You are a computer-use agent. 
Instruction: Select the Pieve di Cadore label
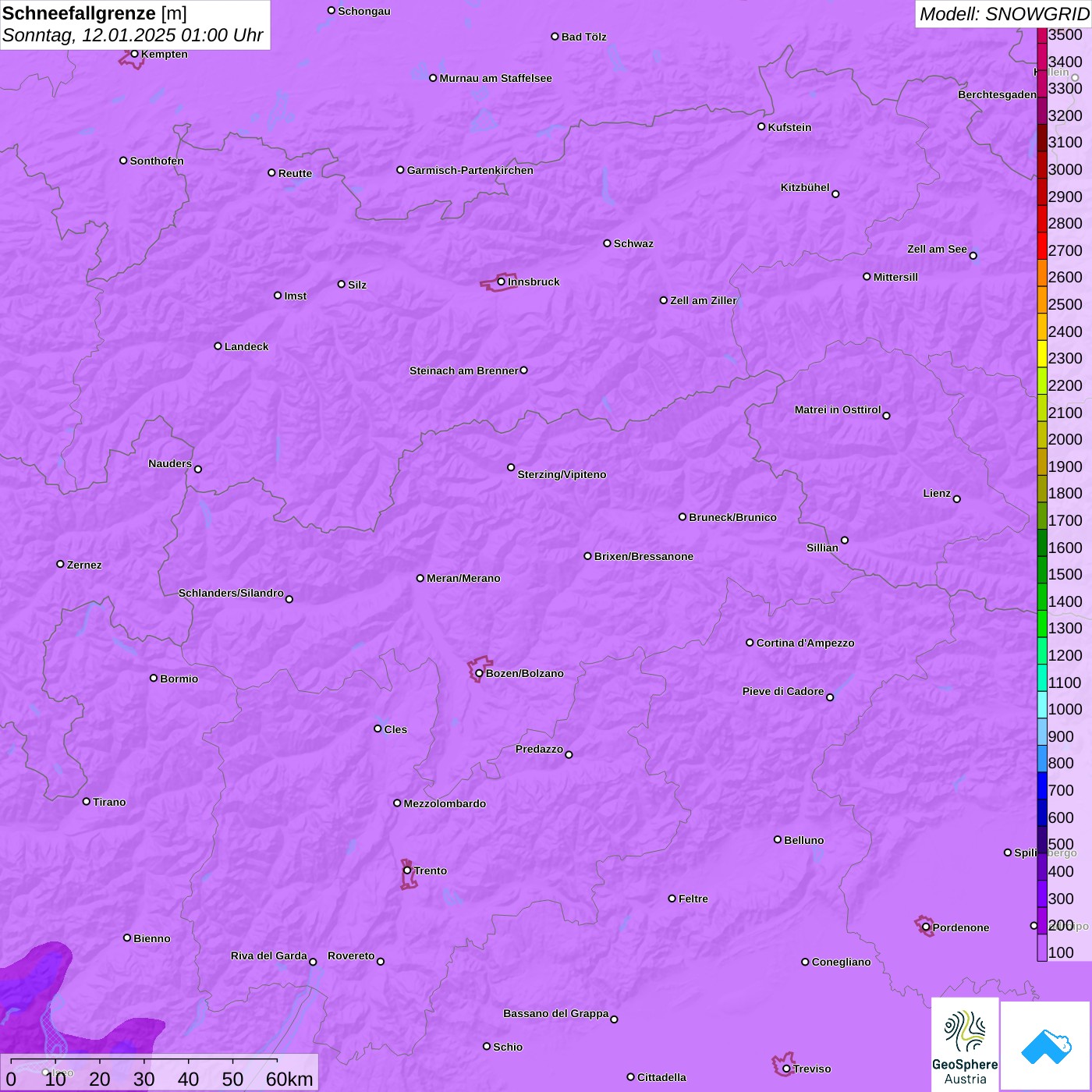click(x=783, y=691)
